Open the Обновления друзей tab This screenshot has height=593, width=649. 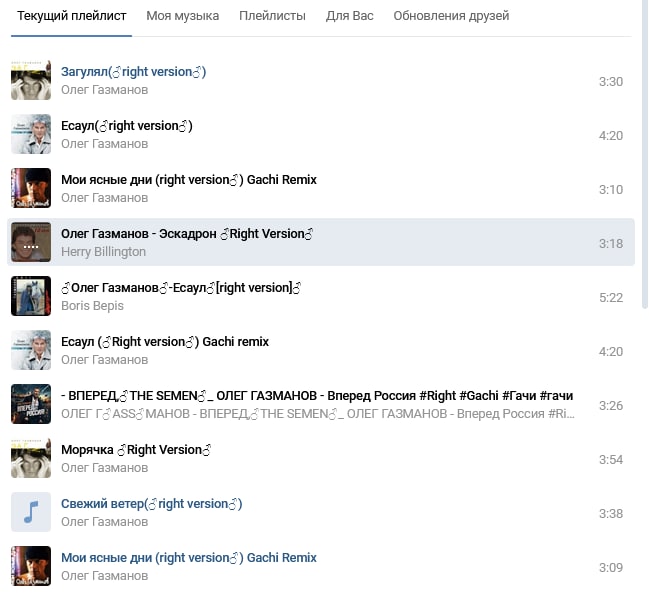[451, 16]
